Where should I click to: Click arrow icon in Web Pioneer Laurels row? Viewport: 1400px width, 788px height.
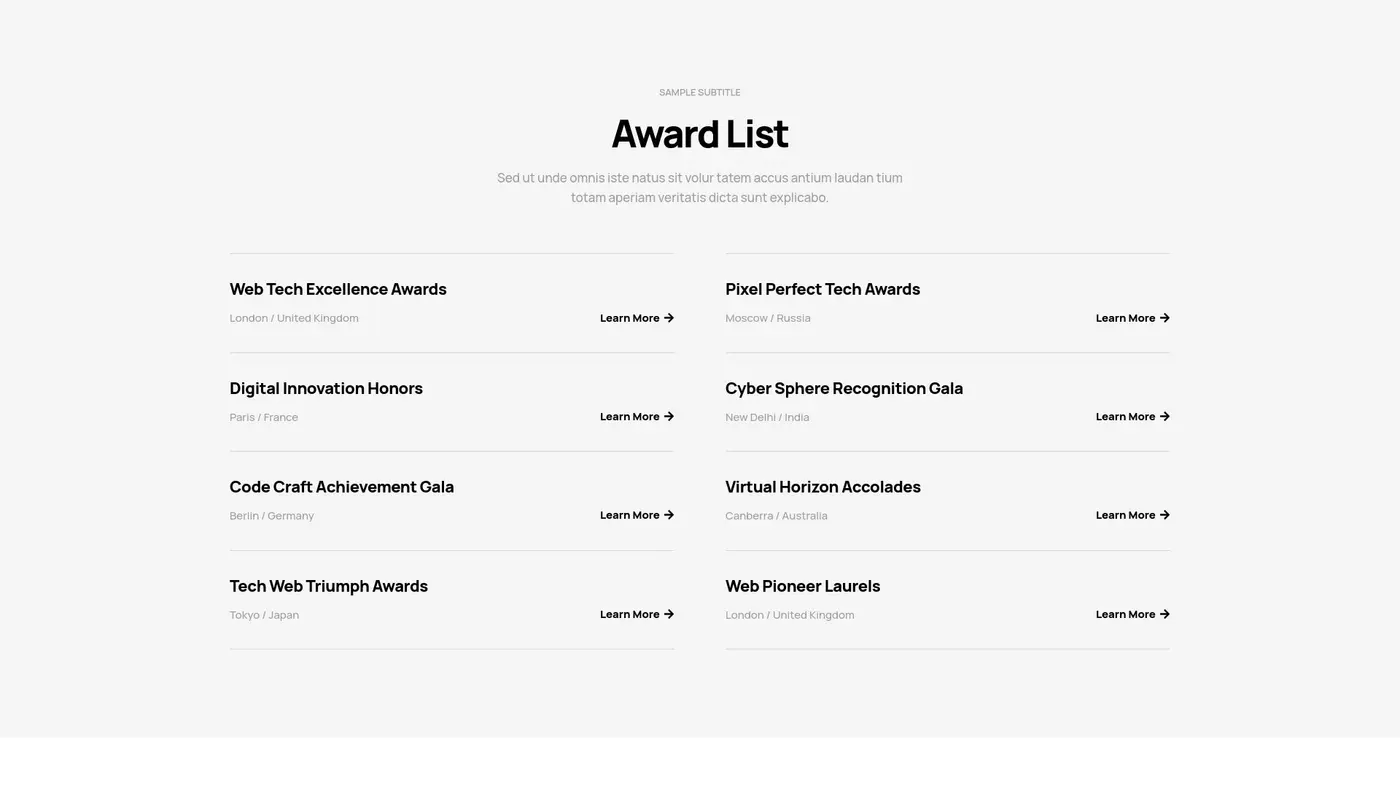tap(1165, 614)
